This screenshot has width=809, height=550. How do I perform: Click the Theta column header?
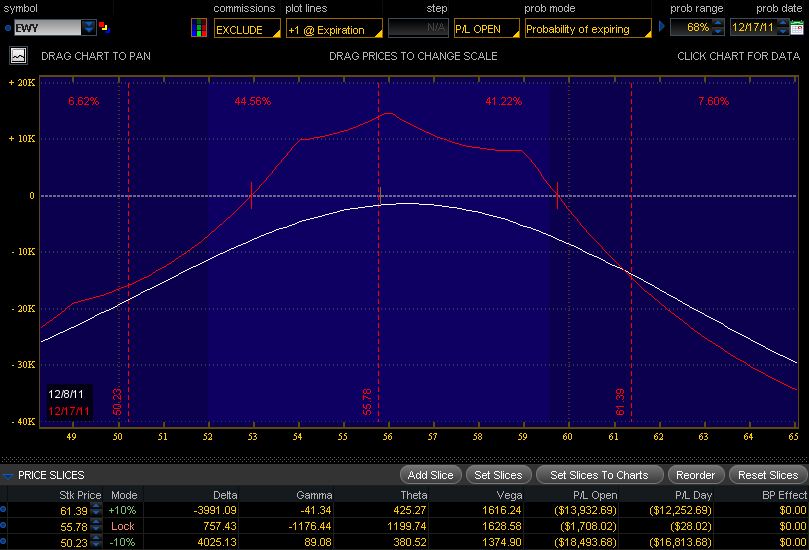[414, 495]
